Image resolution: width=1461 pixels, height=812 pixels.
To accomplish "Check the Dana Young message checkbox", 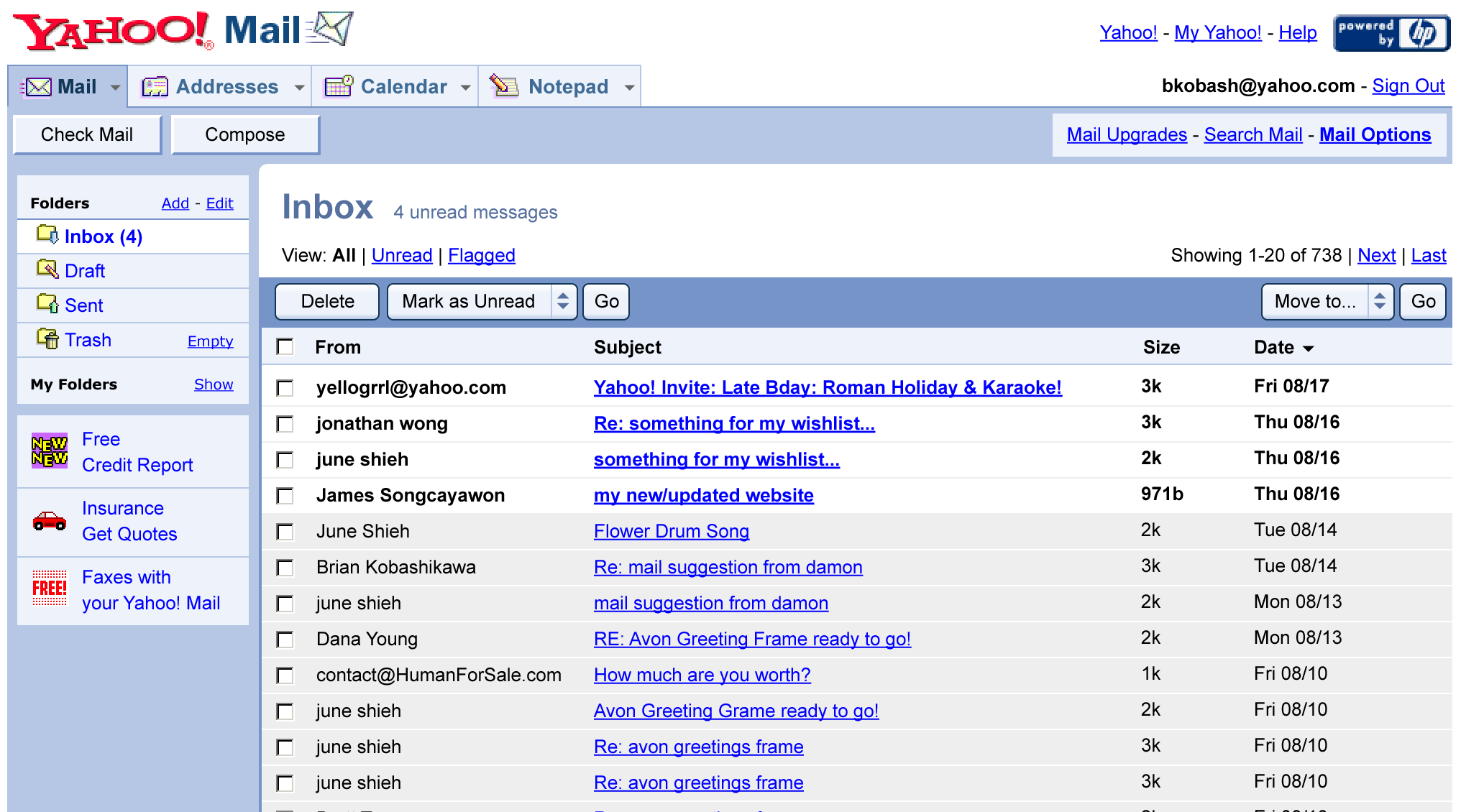I will click(285, 640).
